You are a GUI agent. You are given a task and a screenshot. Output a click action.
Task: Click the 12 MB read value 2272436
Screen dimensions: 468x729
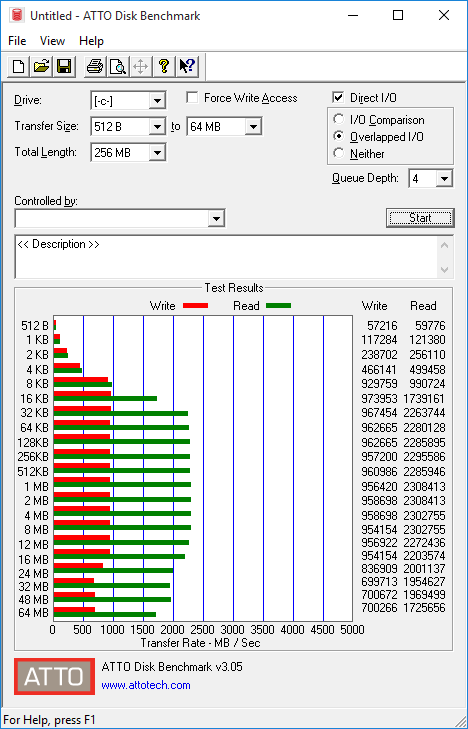[x=424, y=543]
